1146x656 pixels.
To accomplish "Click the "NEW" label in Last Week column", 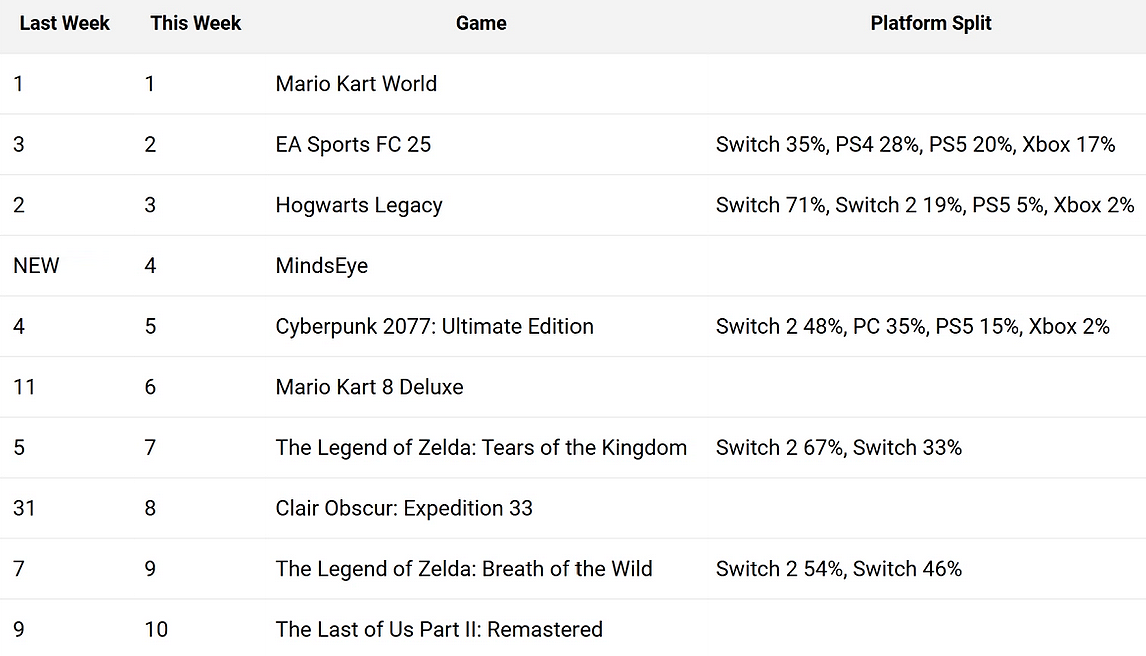I will pyautogui.click(x=37, y=266).
